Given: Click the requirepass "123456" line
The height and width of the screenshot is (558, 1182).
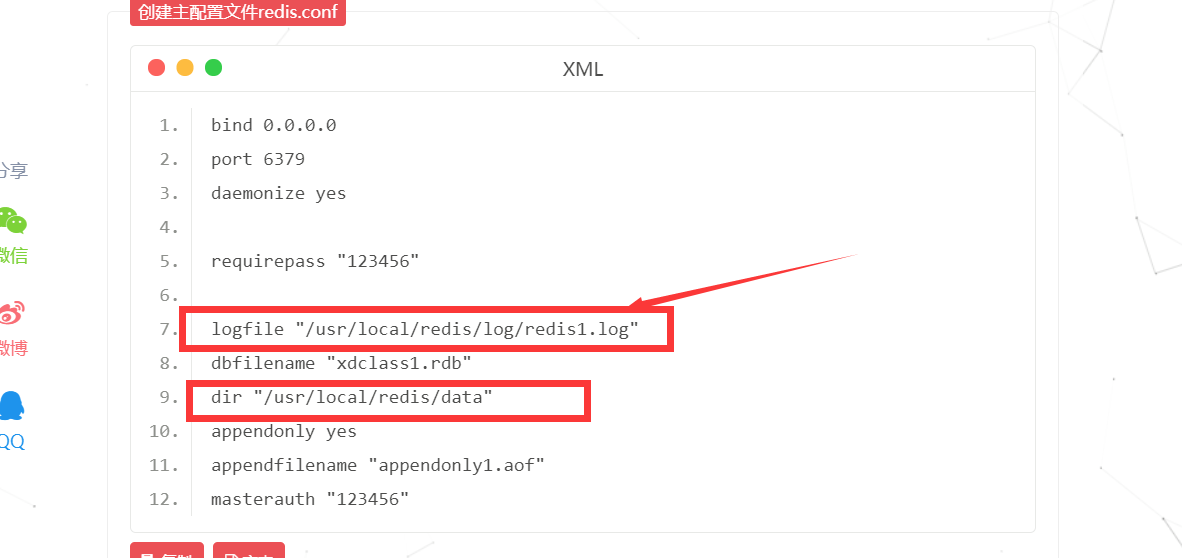Looking at the screenshot, I should point(315,262).
